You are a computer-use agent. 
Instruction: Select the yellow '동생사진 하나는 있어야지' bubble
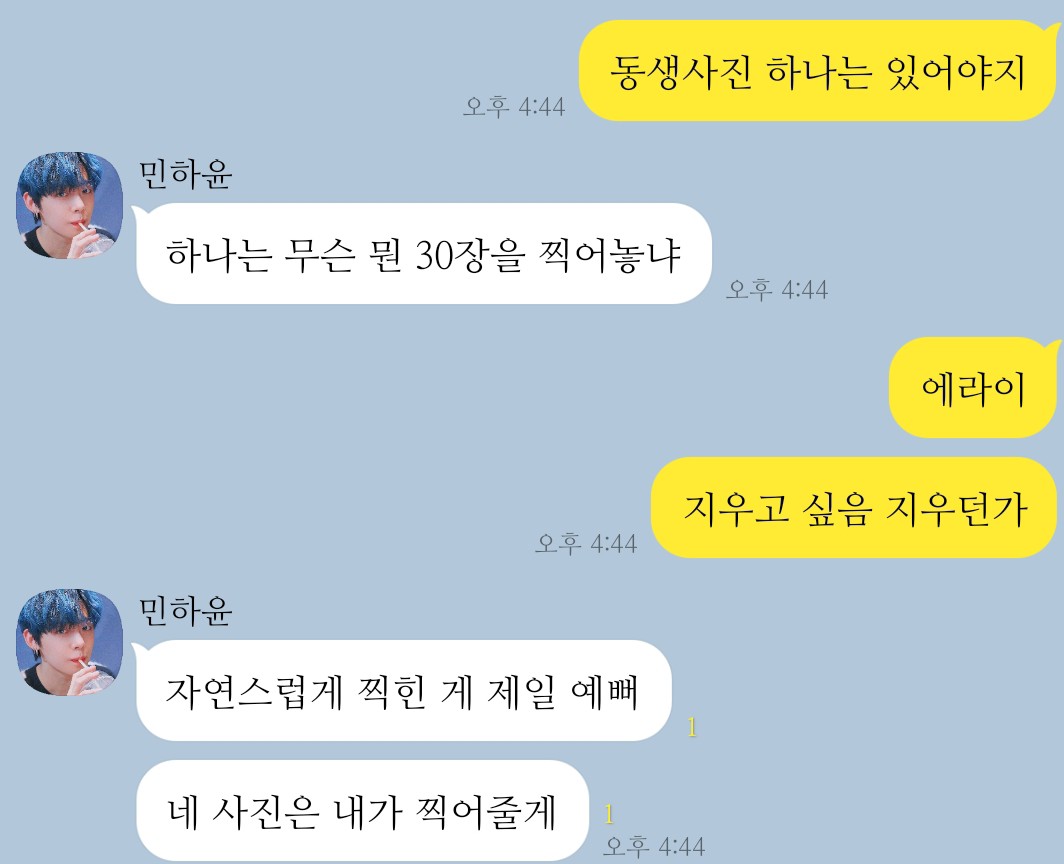[x=818, y=71]
